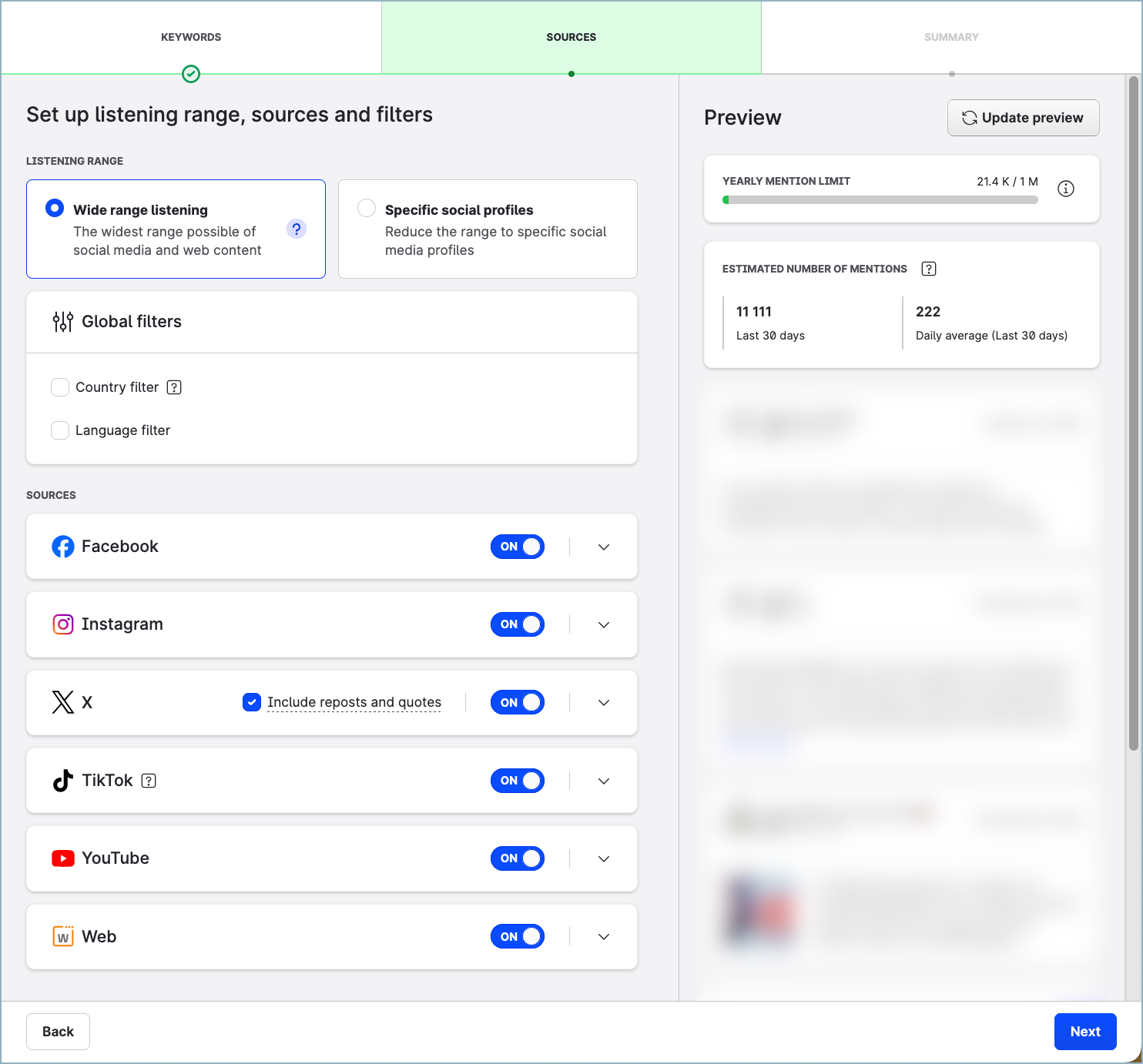Viewport: 1143px width, 1064px height.
Task: Click the help icon in Wide range listening
Action: 297,229
